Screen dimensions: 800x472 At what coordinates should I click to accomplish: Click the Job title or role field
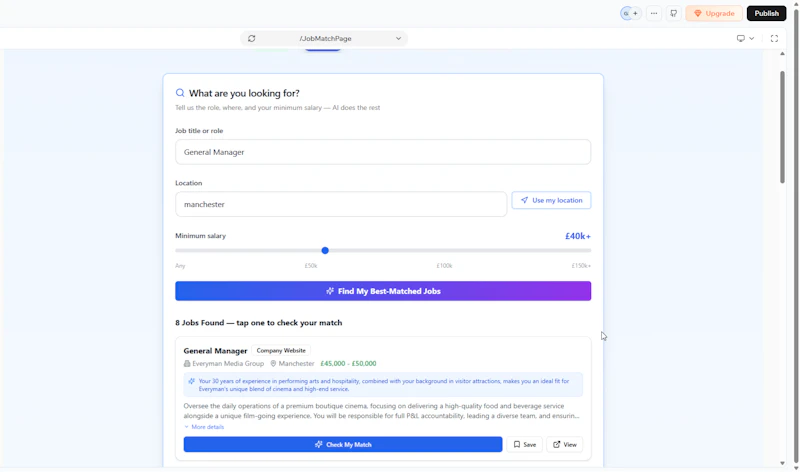(x=383, y=152)
